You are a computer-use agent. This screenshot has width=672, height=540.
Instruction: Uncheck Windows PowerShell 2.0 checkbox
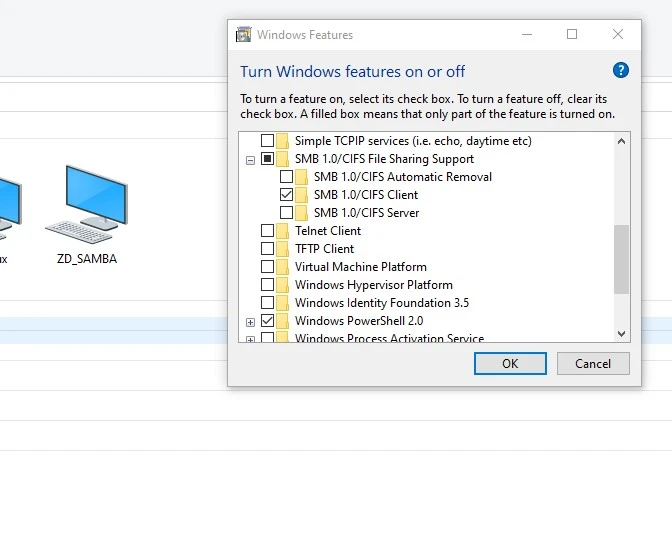tap(267, 321)
